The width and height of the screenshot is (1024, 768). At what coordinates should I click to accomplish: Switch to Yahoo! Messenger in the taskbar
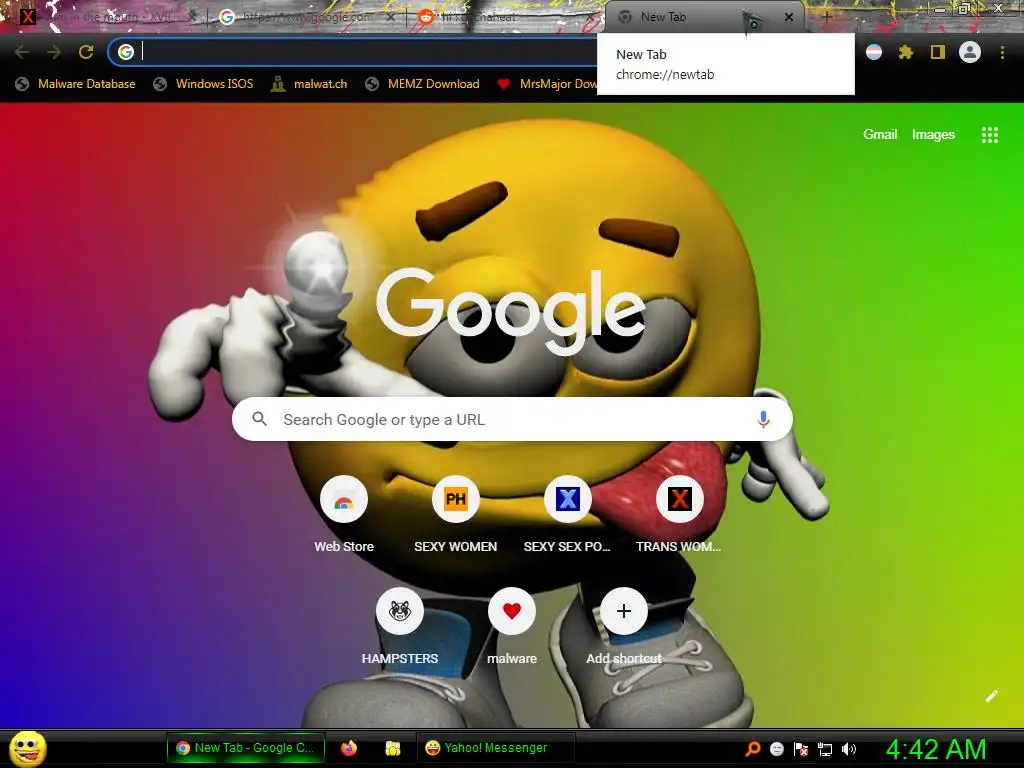coord(495,748)
